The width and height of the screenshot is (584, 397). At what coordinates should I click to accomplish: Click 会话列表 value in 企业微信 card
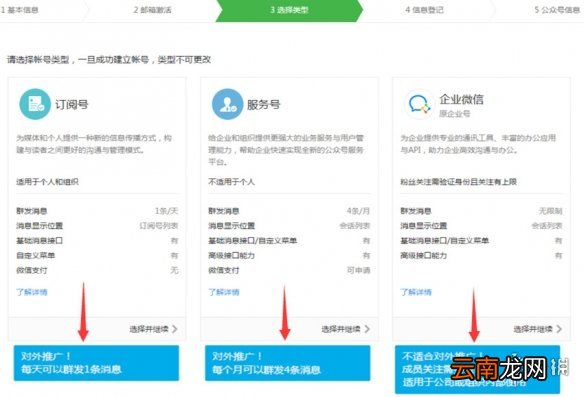[x=547, y=226]
